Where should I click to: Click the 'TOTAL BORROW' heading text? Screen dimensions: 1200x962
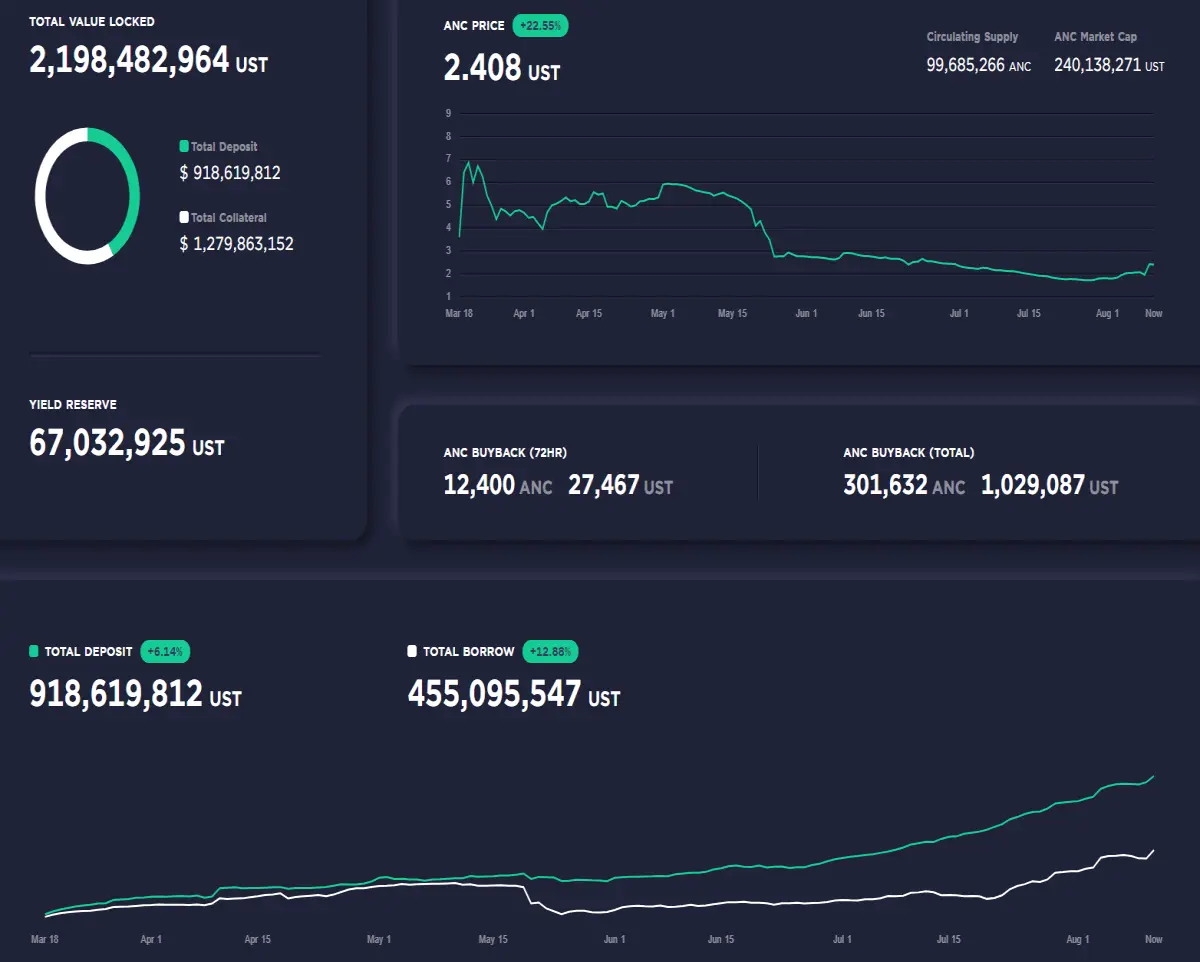469,651
